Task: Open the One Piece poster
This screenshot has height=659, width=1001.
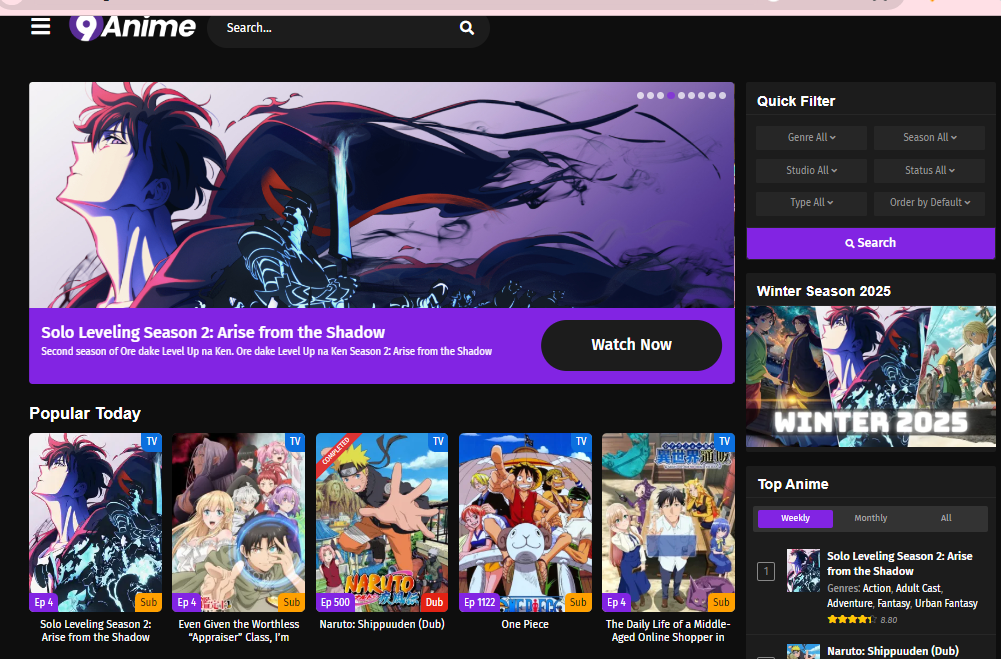Action: (x=525, y=522)
